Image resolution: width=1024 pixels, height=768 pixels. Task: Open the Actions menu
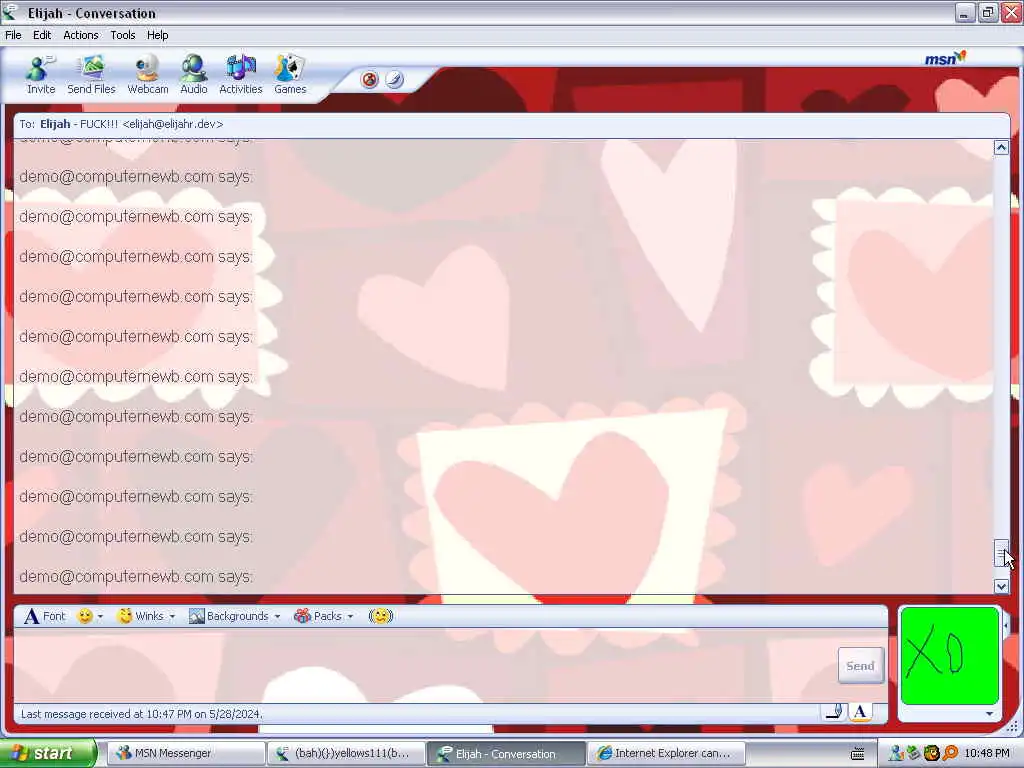(x=81, y=35)
